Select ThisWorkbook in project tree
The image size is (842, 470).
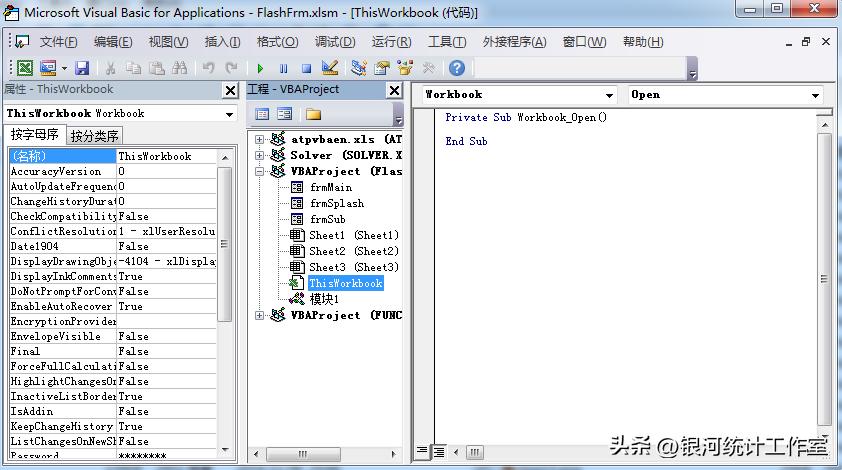click(x=346, y=283)
